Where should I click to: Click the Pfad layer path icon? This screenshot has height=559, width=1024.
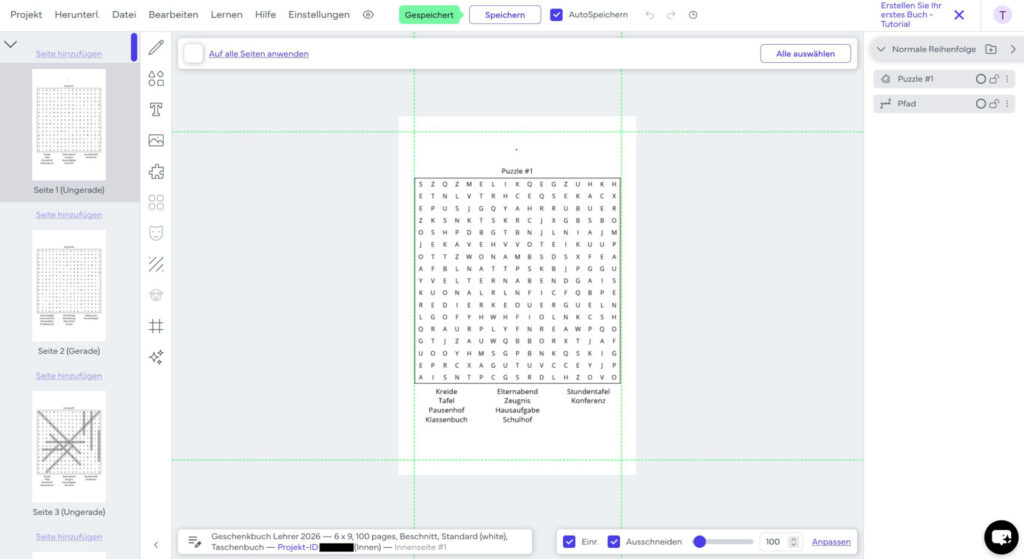coord(886,104)
